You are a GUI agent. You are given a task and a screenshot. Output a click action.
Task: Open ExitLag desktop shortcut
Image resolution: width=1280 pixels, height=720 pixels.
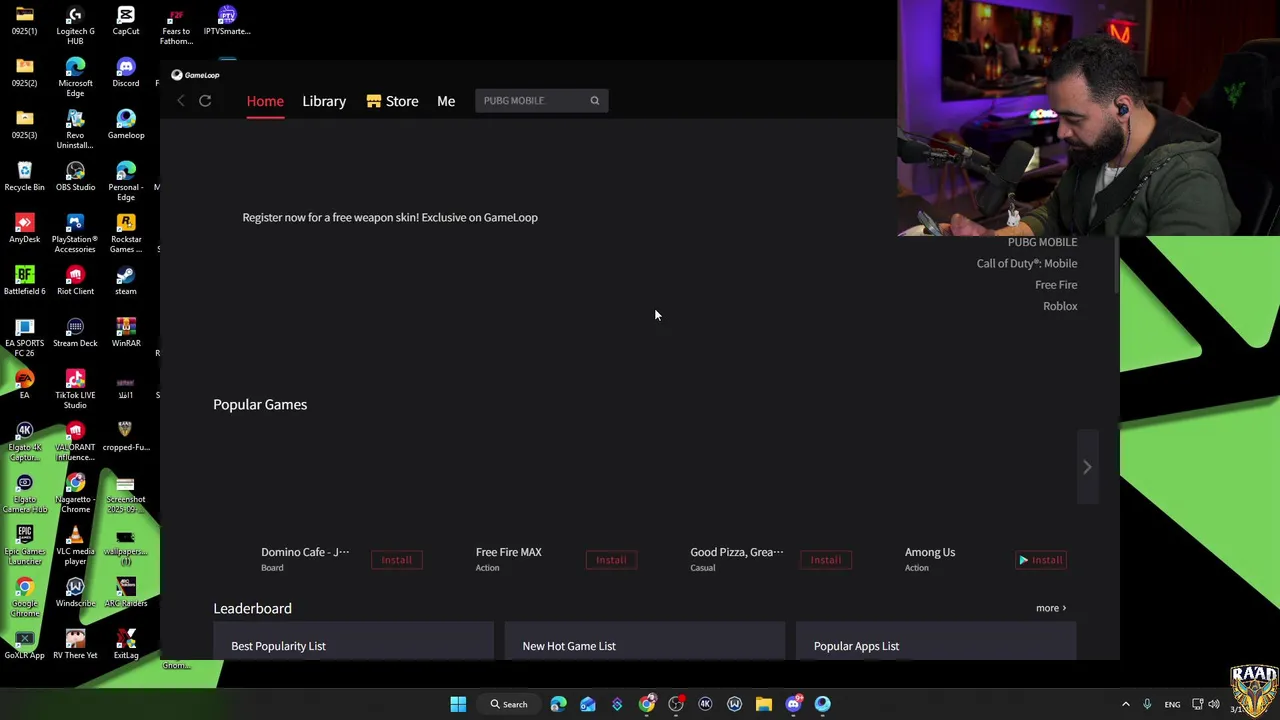pos(126,645)
